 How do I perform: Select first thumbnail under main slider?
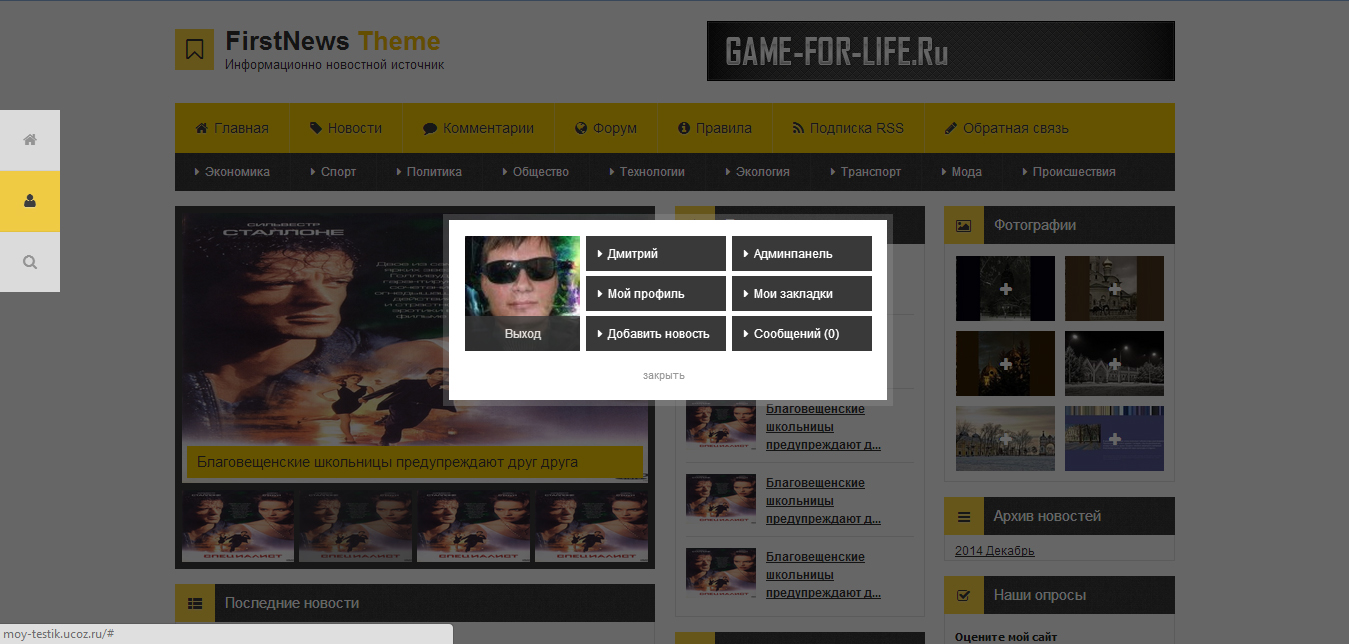coord(238,525)
